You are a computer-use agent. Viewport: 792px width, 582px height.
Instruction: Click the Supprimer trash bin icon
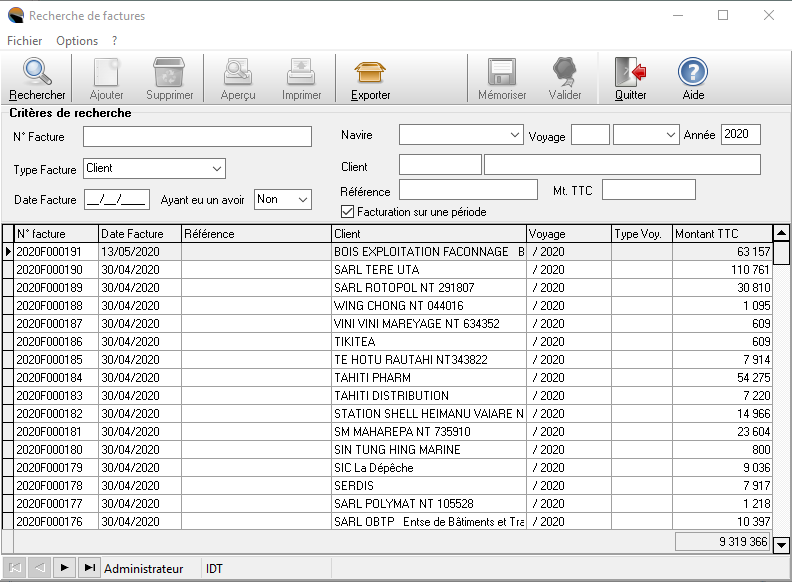click(x=170, y=73)
